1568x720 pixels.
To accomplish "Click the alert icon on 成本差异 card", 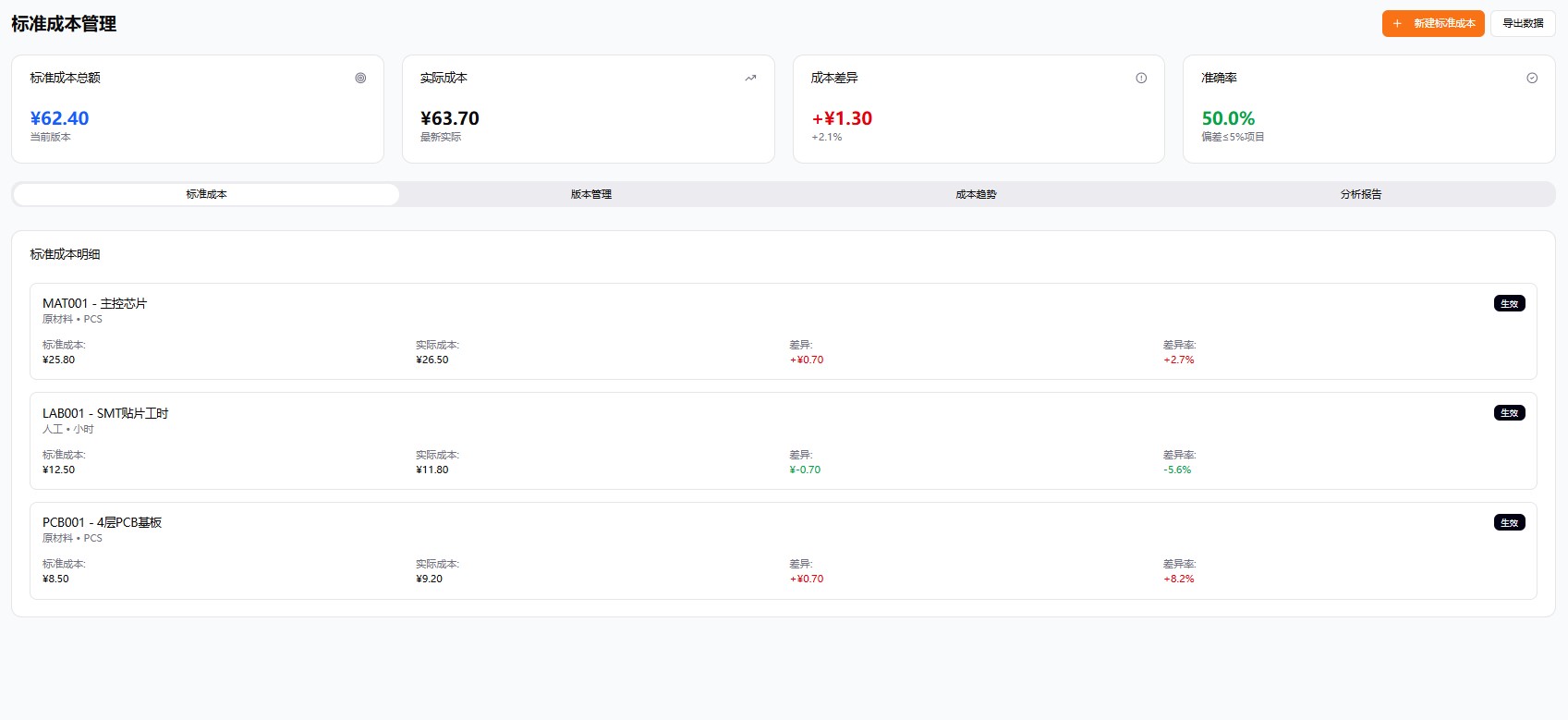I will (x=1141, y=79).
